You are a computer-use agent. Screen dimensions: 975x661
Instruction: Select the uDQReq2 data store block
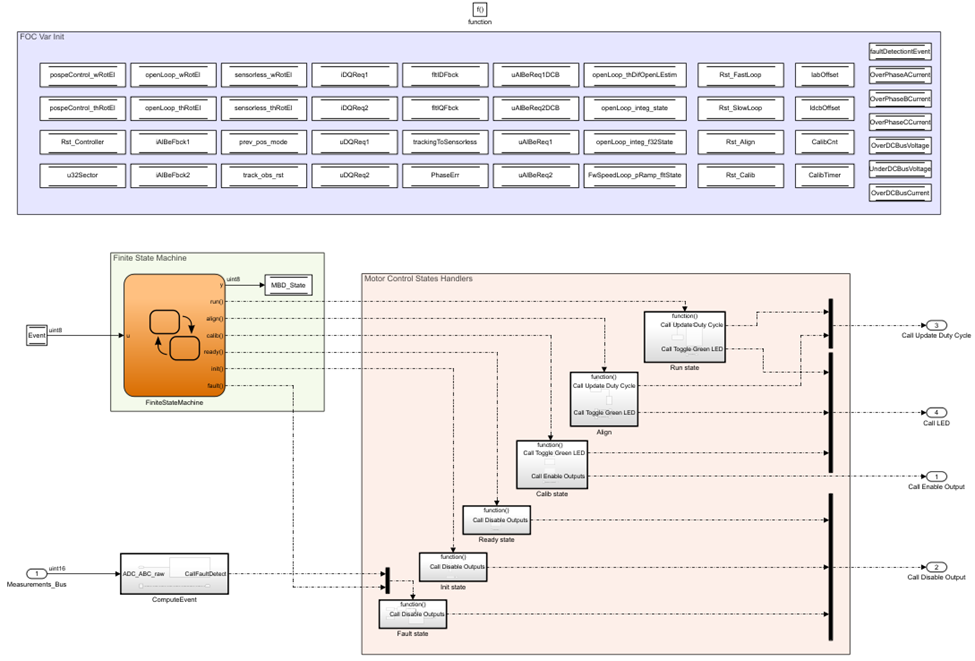click(x=354, y=175)
